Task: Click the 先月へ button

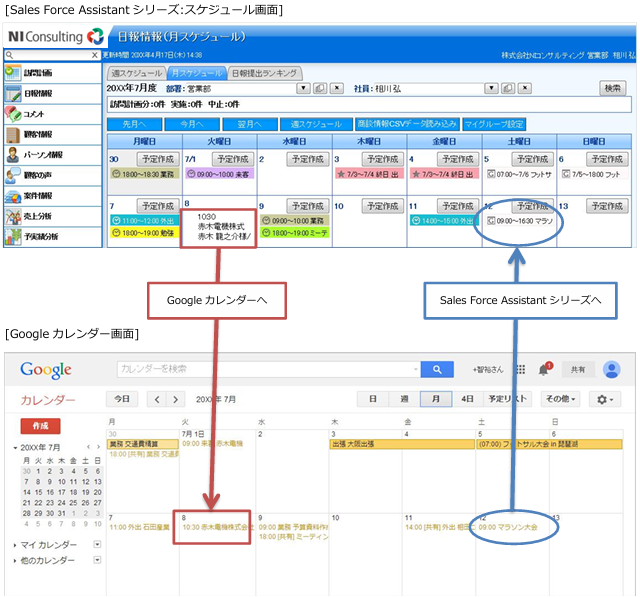Action: coord(135,124)
